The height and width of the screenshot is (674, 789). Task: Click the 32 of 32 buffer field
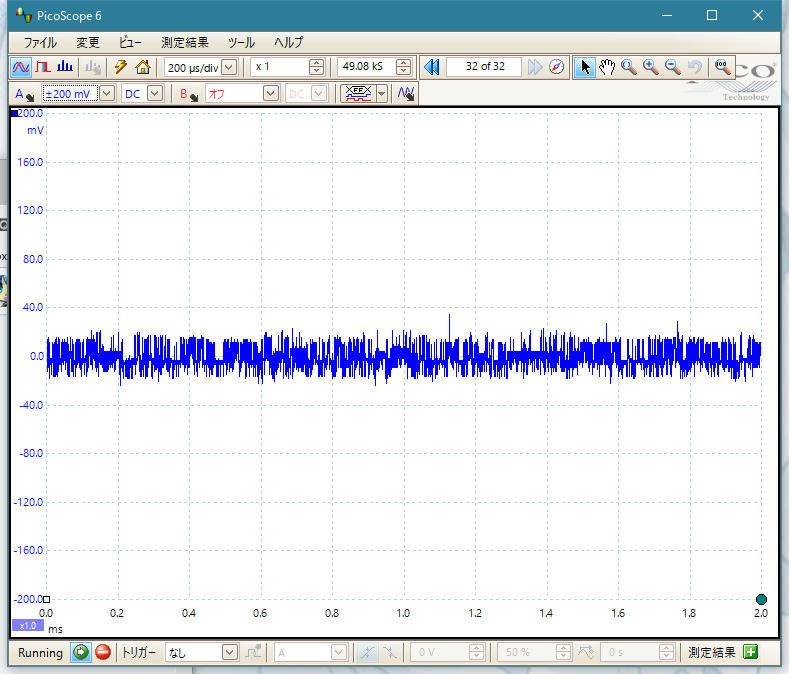[485, 67]
